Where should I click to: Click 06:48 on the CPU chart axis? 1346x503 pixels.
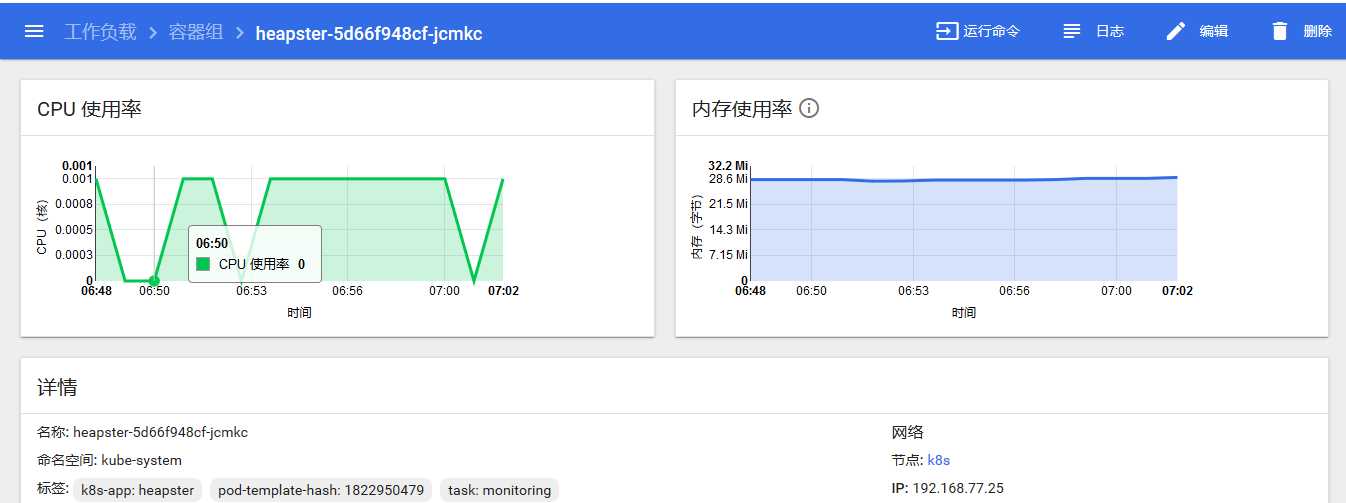tap(97, 291)
